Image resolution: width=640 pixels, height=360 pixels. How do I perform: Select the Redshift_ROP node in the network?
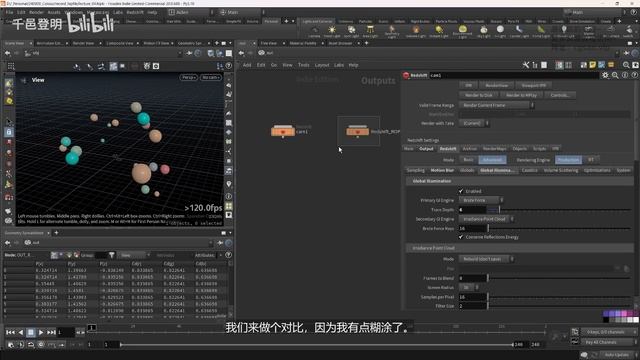point(358,131)
